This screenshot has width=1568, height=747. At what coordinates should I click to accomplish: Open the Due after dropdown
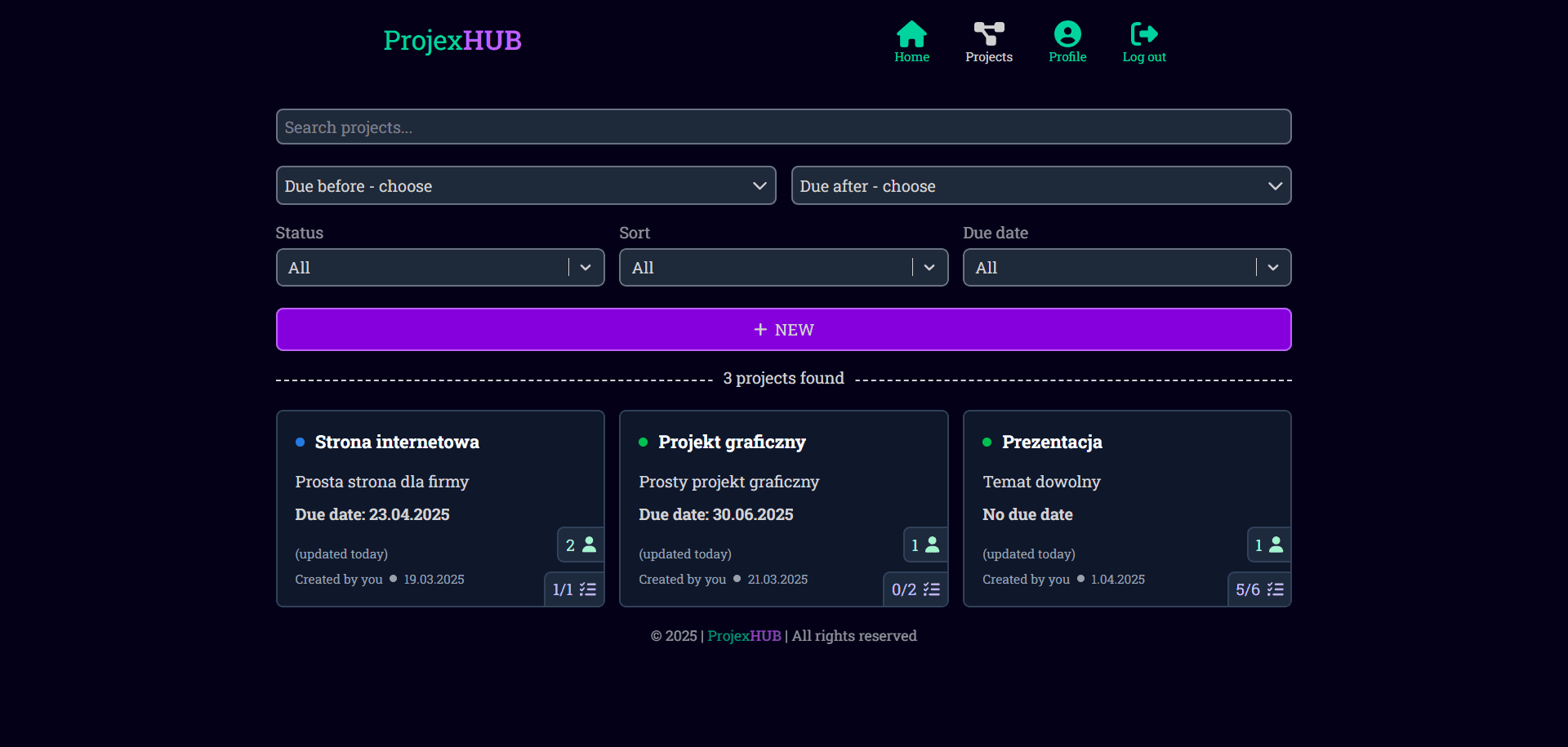(1041, 185)
